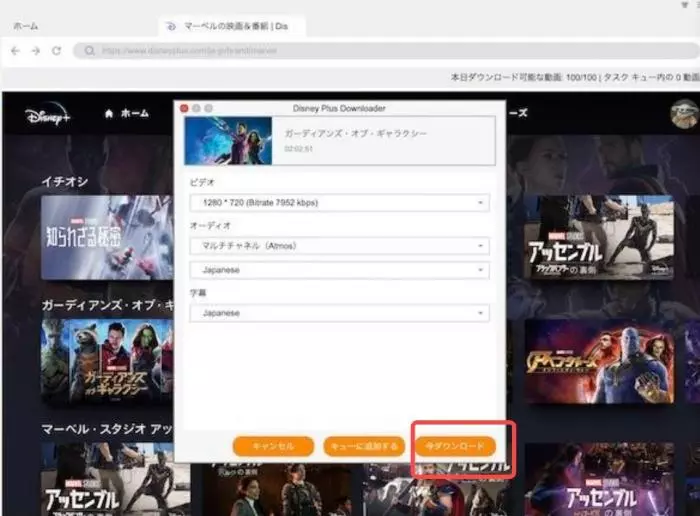The image size is (700, 516).
Task: Click the search magnifier icon in address bar
Action: pos(90,51)
